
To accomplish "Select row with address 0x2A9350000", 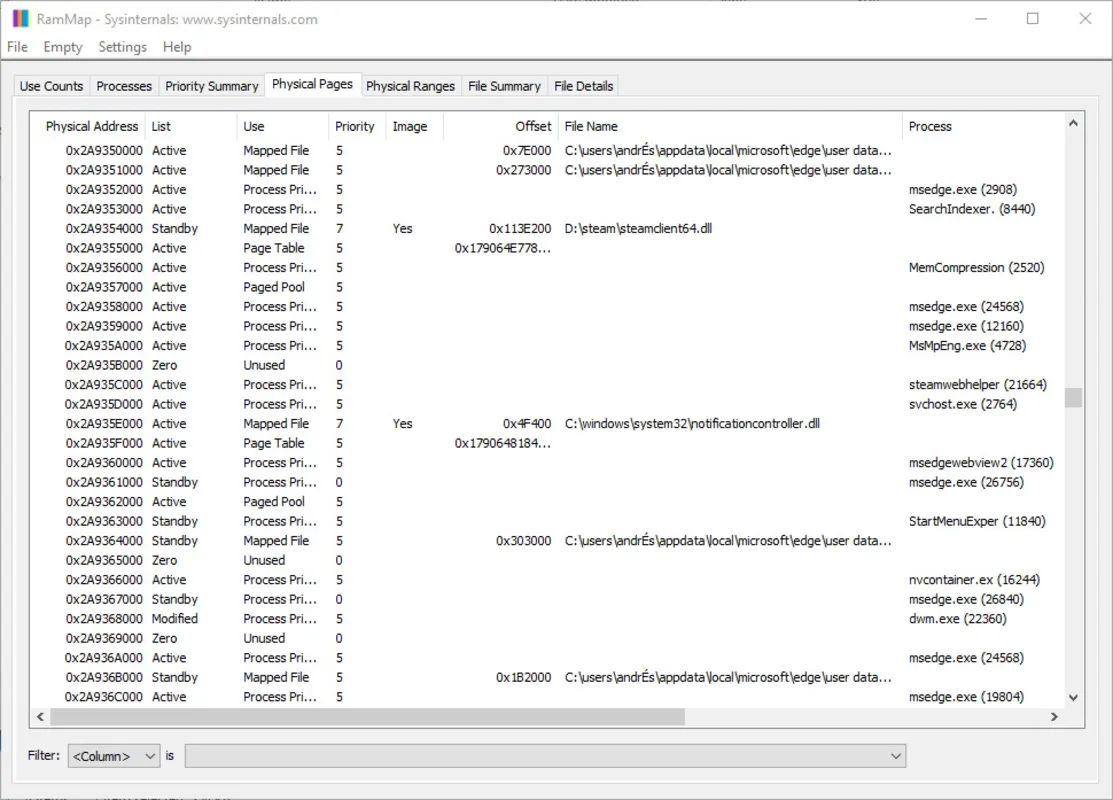I will [547, 150].
